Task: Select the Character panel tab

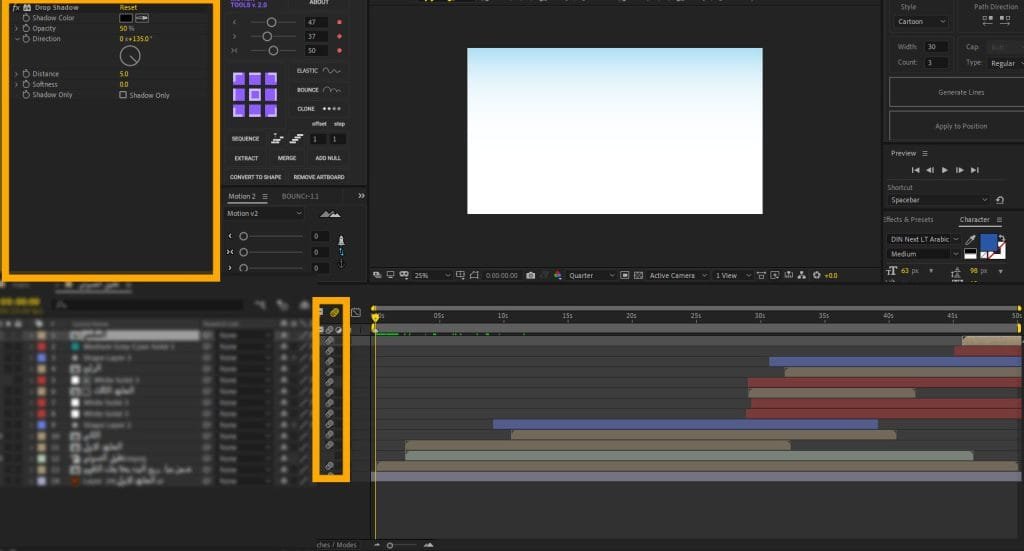Action: [974, 219]
